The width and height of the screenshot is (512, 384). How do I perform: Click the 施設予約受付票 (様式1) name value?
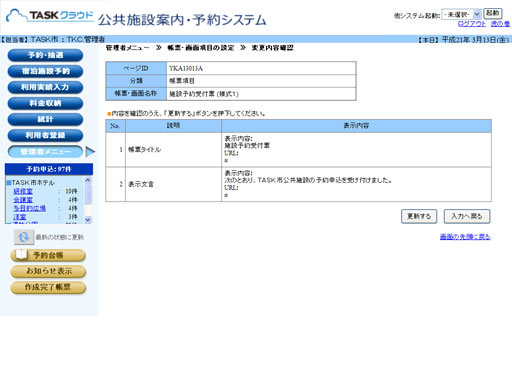204,94
